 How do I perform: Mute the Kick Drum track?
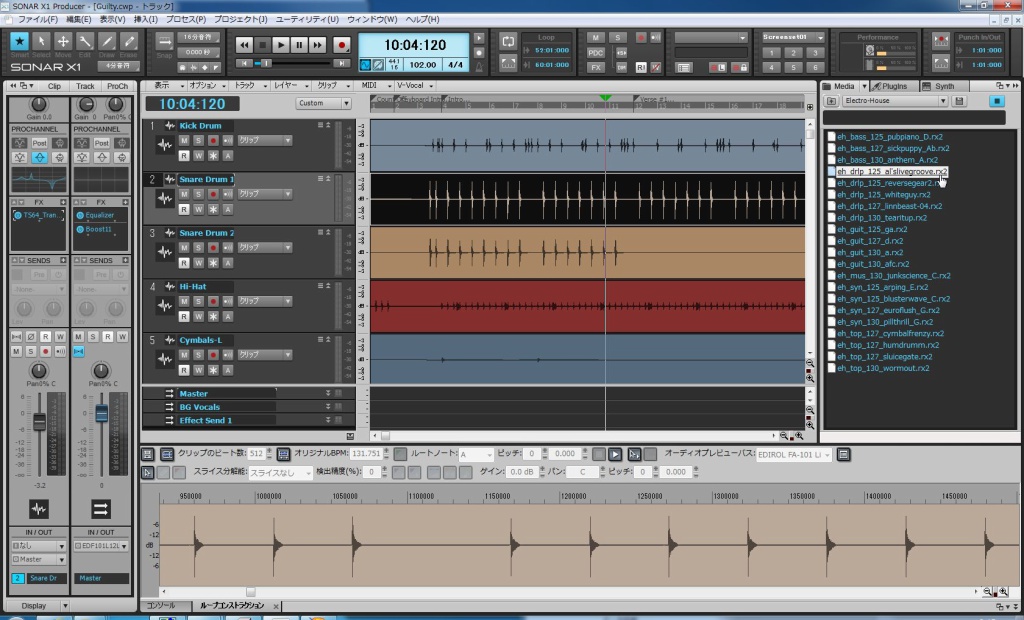click(184, 140)
